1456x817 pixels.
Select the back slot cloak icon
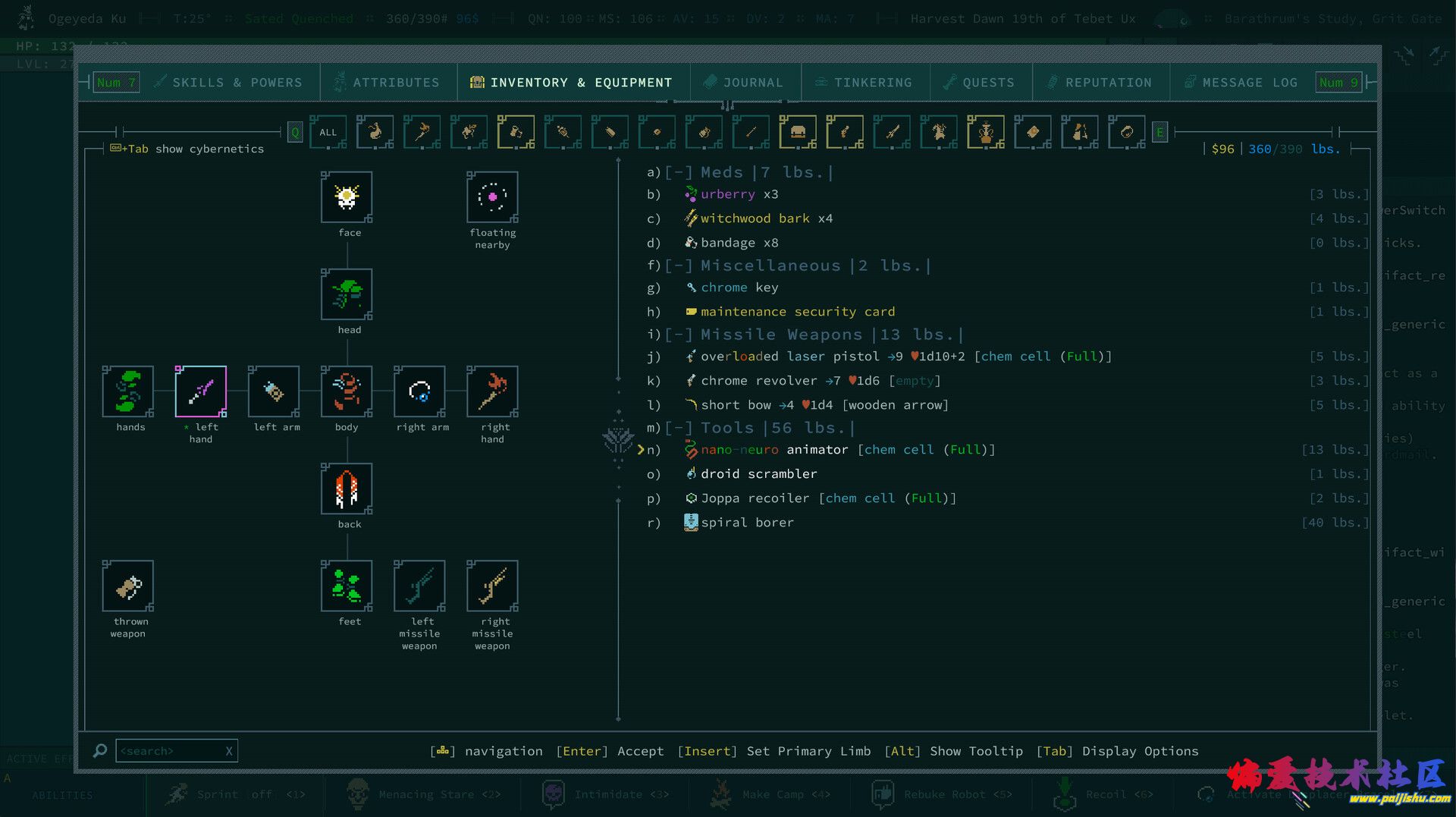point(347,489)
